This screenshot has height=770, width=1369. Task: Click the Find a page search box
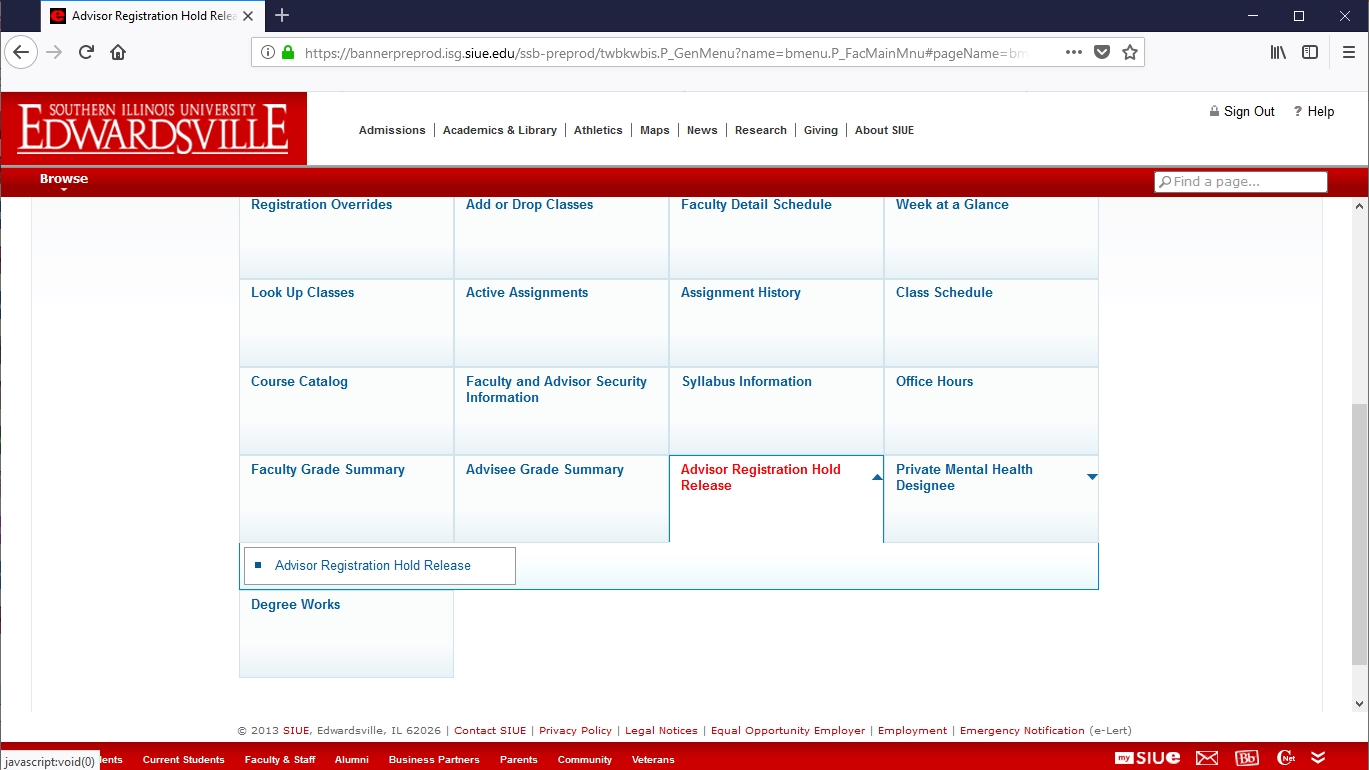pyautogui.click(x=1241, y=182)
